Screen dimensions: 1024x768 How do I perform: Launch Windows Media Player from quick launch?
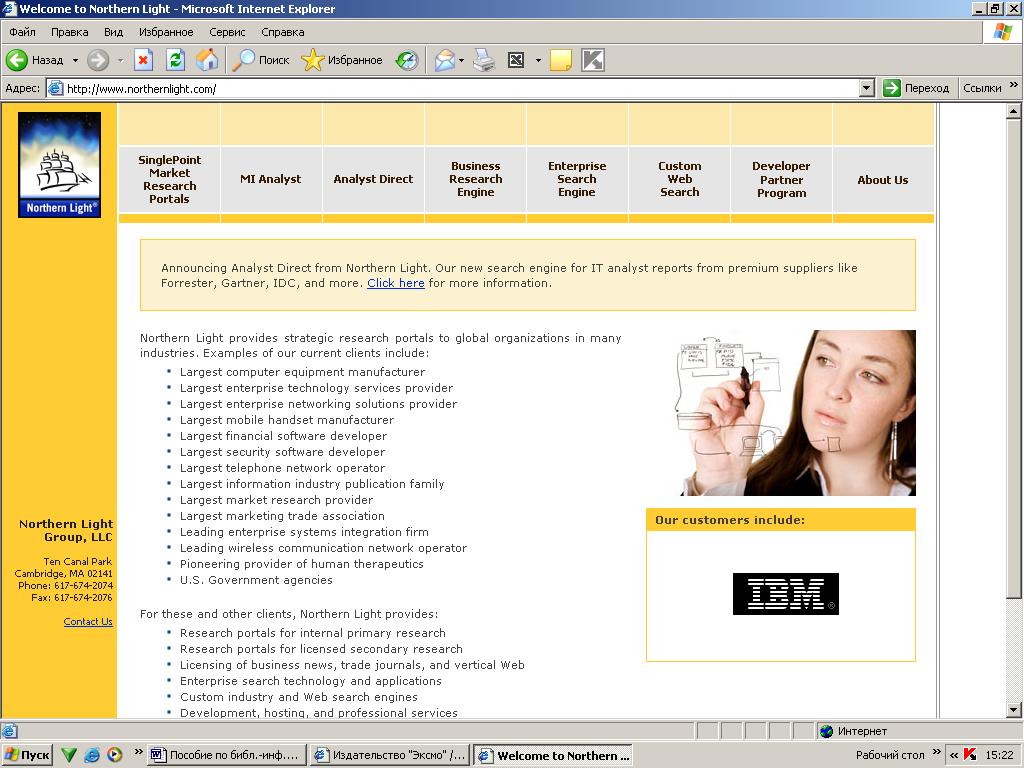[114, 755]
